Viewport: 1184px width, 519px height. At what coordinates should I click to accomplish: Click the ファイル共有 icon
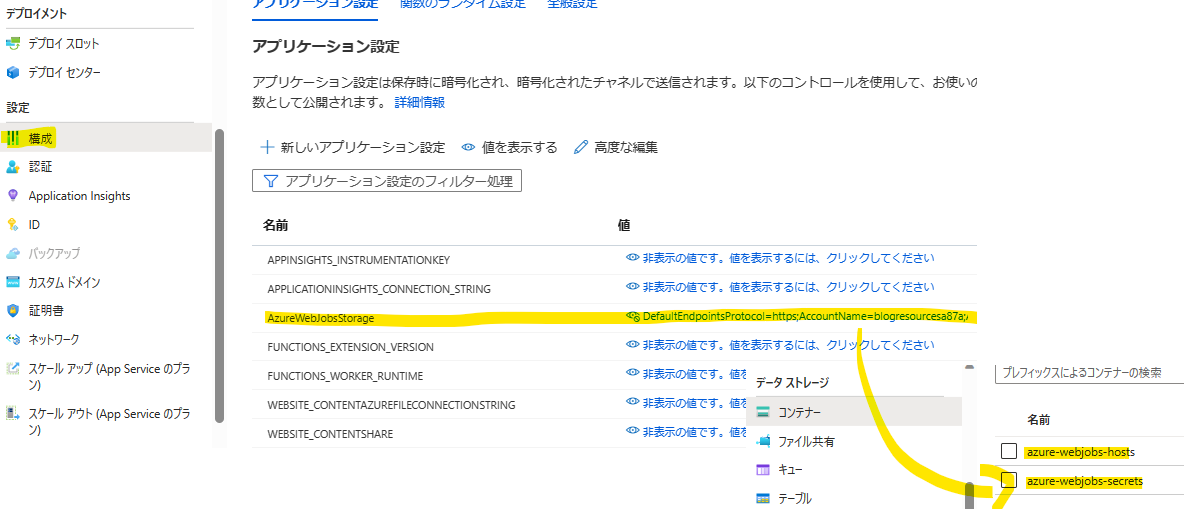pyautogui.click(x=763, y=441)
